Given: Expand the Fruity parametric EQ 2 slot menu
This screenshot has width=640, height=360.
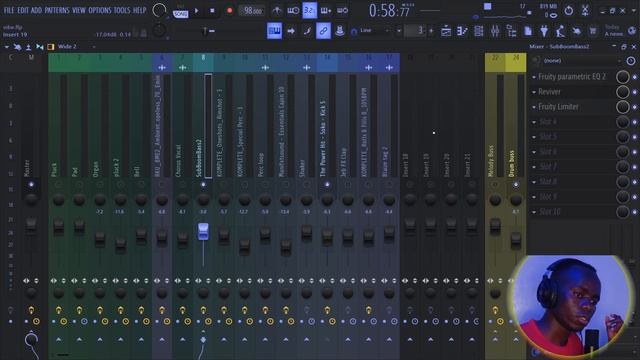Looking at the screenshot, I should pos(534,77).
